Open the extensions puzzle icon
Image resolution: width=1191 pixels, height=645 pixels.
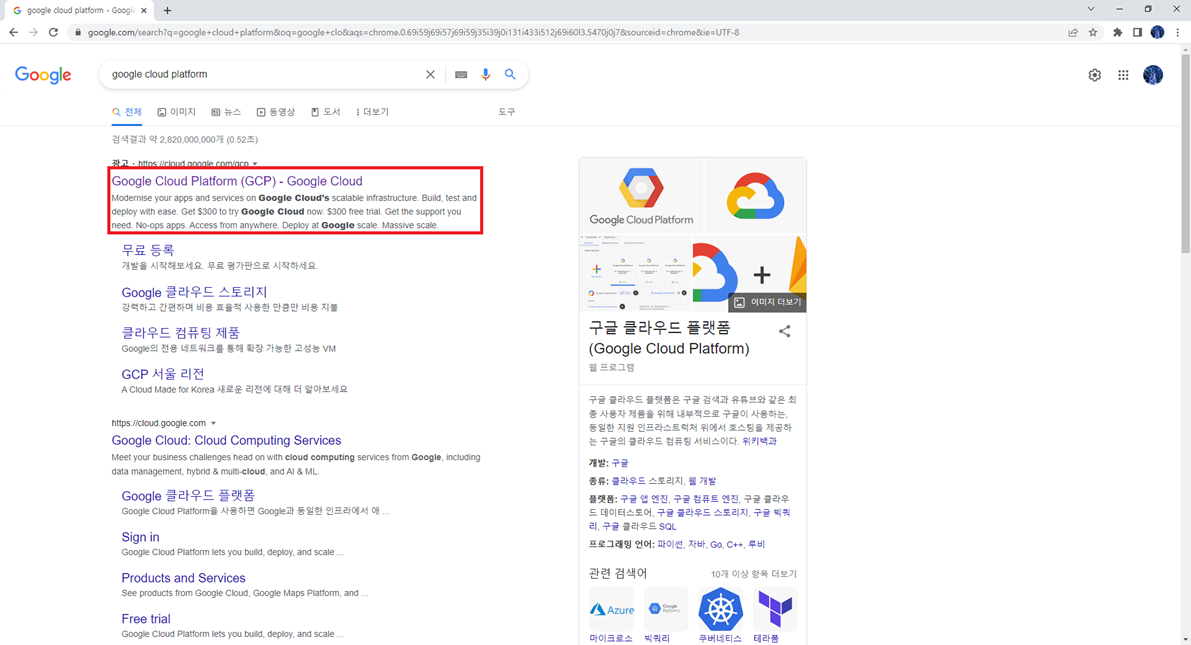[x=1117, y=33]
